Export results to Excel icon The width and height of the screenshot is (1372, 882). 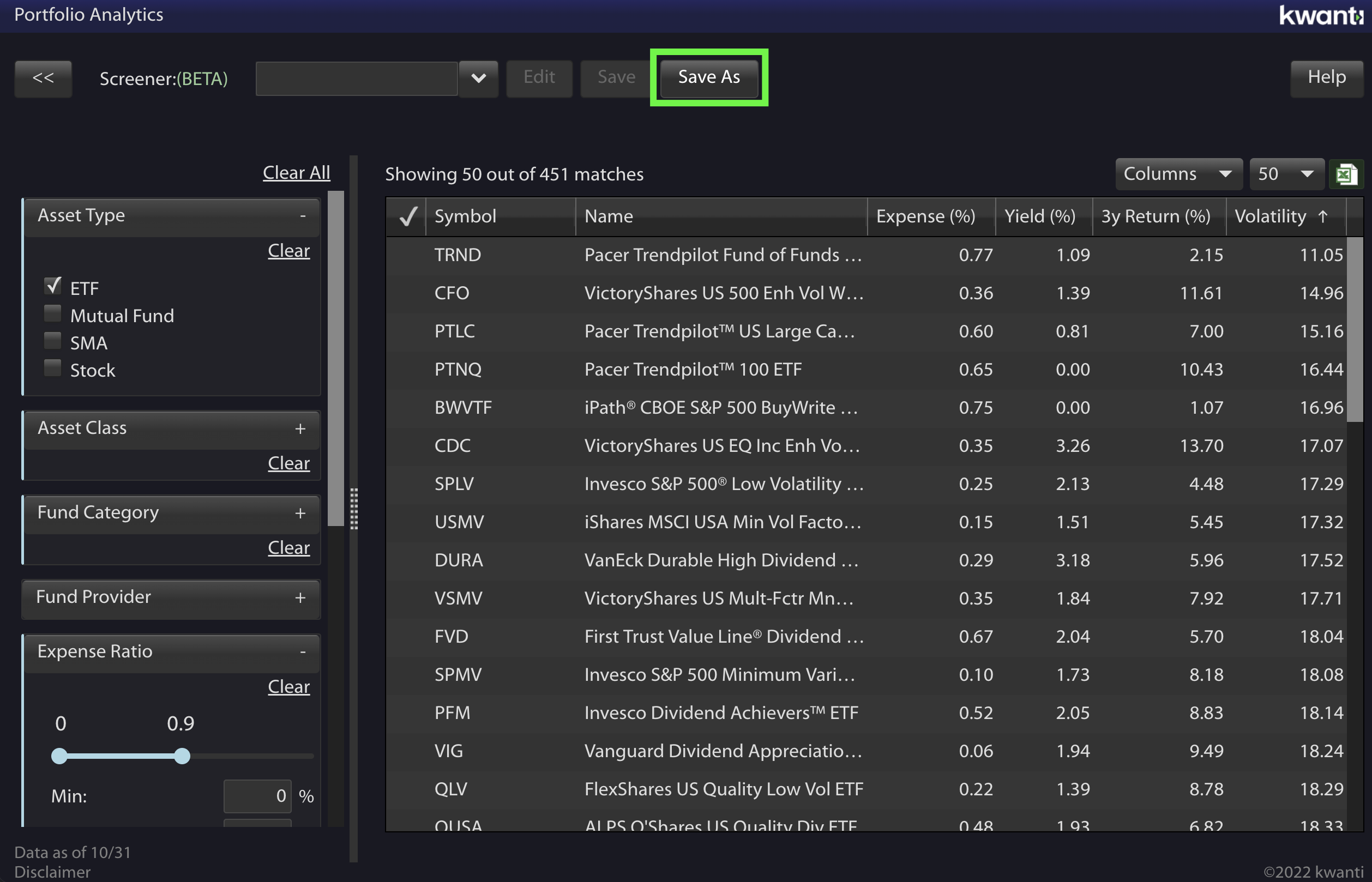click(1346, 174)
